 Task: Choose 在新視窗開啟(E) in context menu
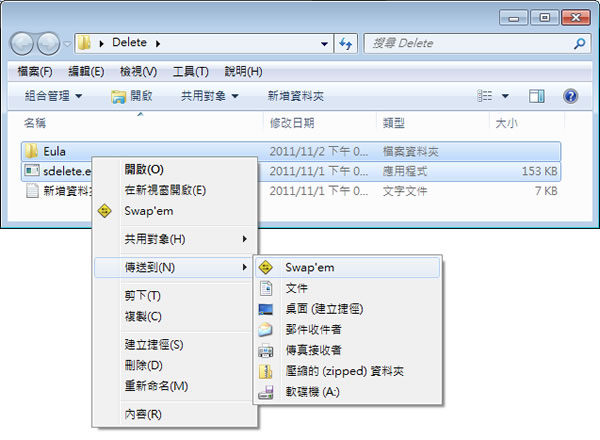(175, 190)
